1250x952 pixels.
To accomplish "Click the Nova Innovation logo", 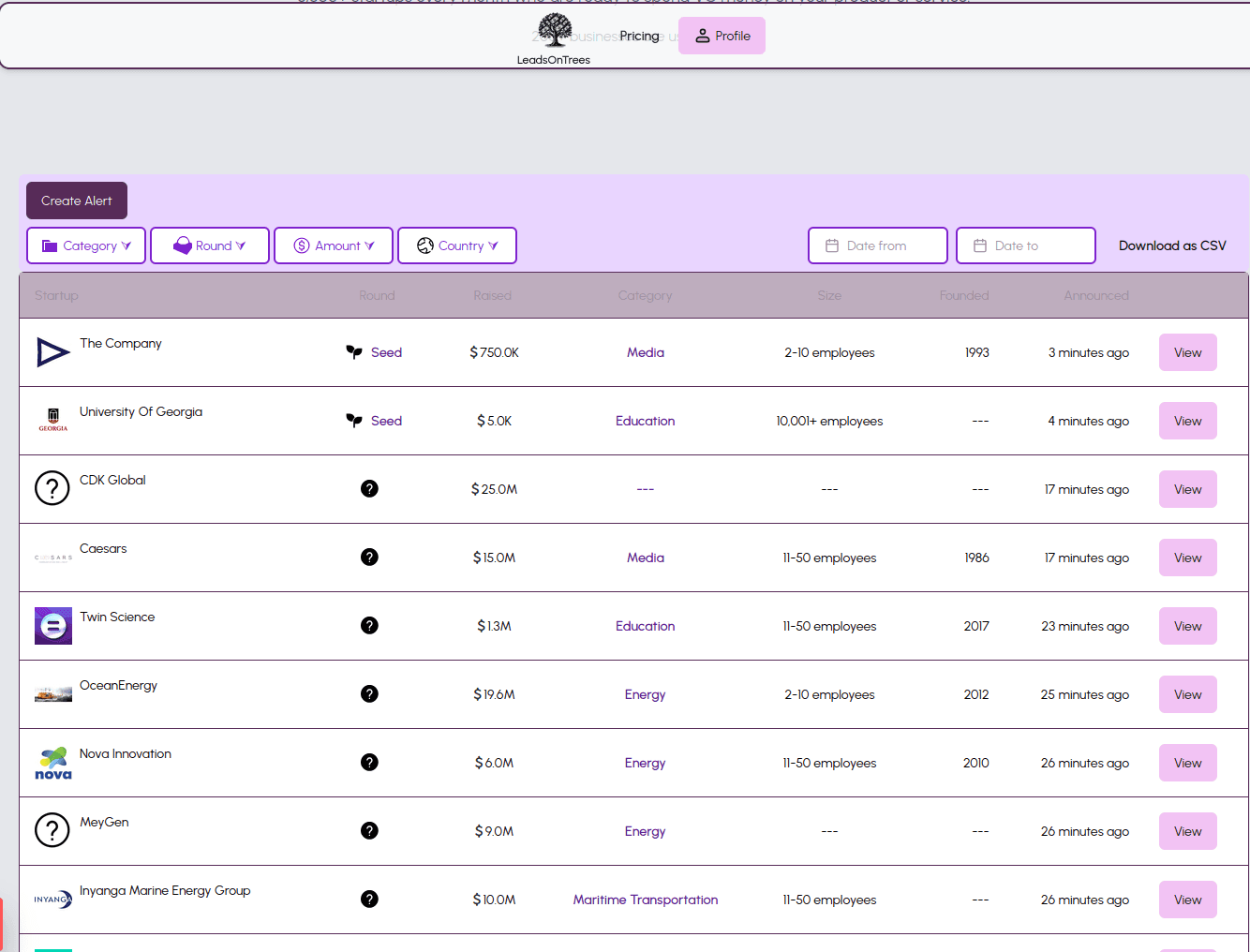I will 53,763.
